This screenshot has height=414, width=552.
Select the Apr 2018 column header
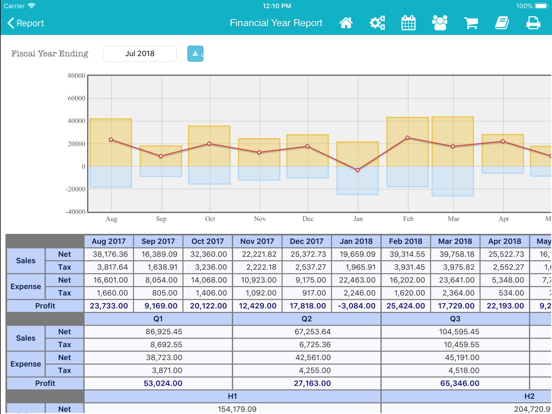(504, 242)
